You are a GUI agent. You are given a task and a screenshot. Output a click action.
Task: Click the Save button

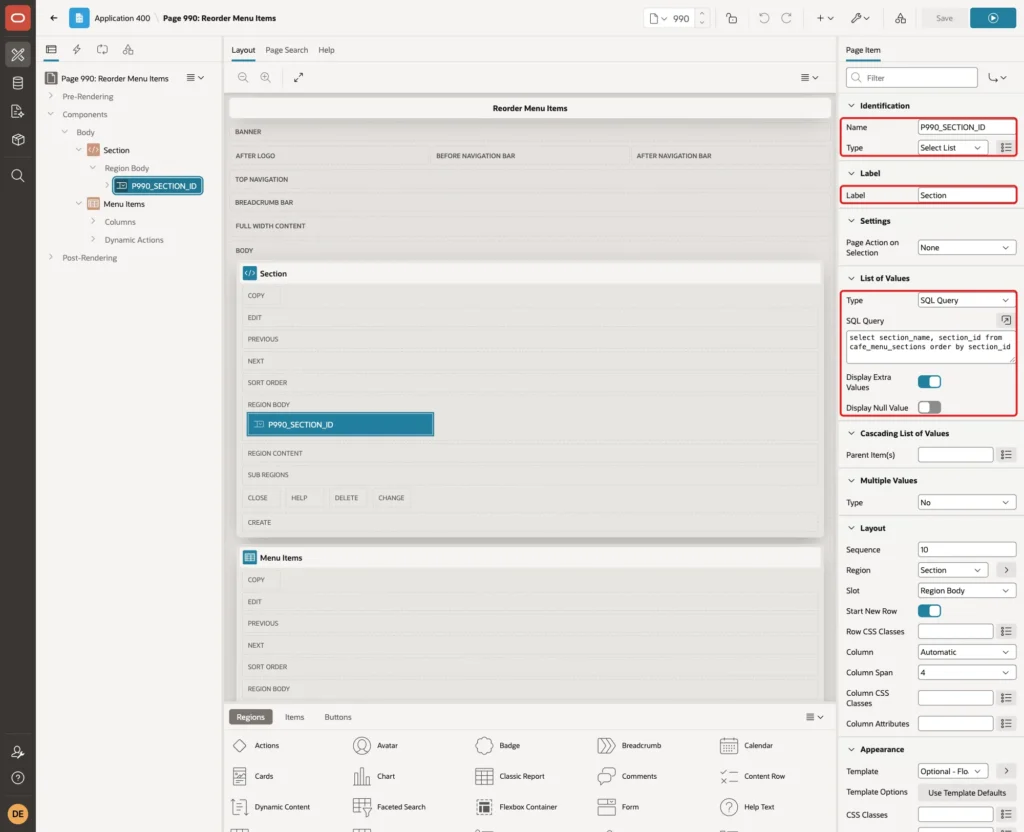point(944,18)
